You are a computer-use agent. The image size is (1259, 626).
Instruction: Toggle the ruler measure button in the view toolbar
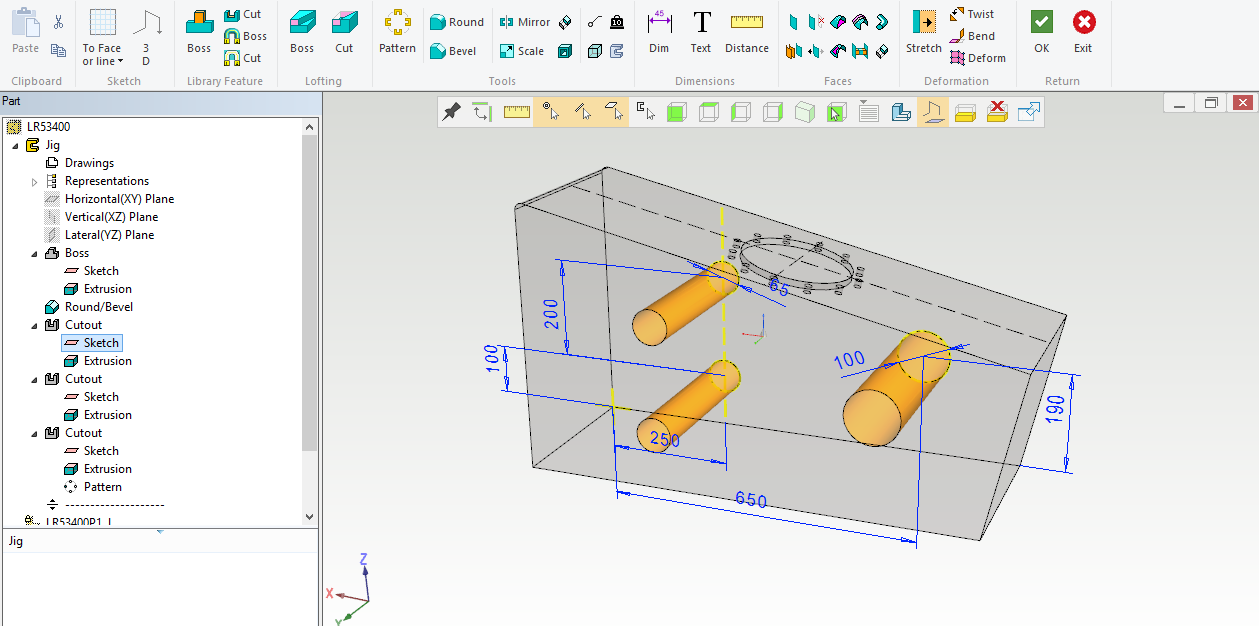516,112
